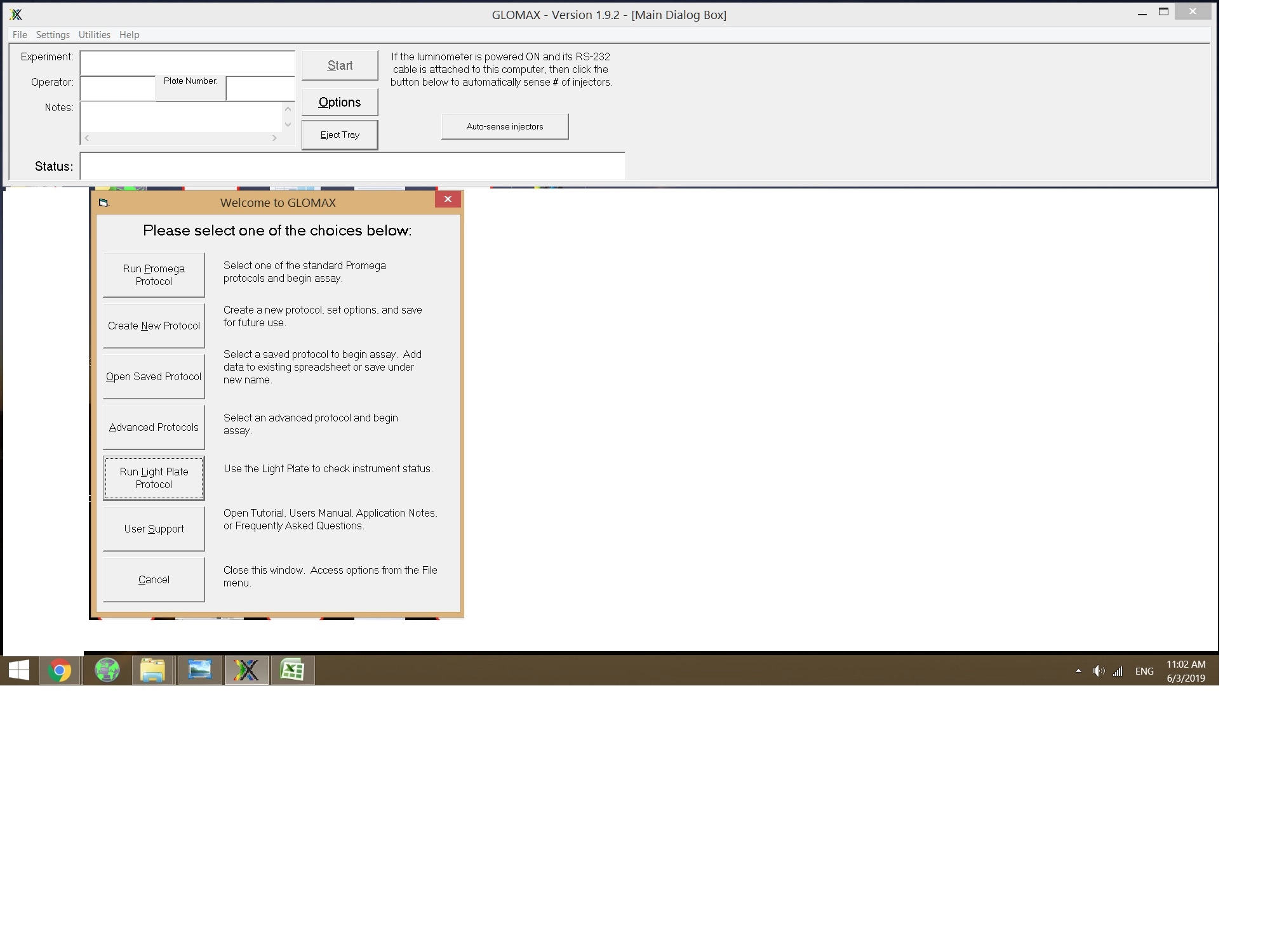Launch the internet browser globe icon
The image size is (1270, 952).
[x=106, y=670]
